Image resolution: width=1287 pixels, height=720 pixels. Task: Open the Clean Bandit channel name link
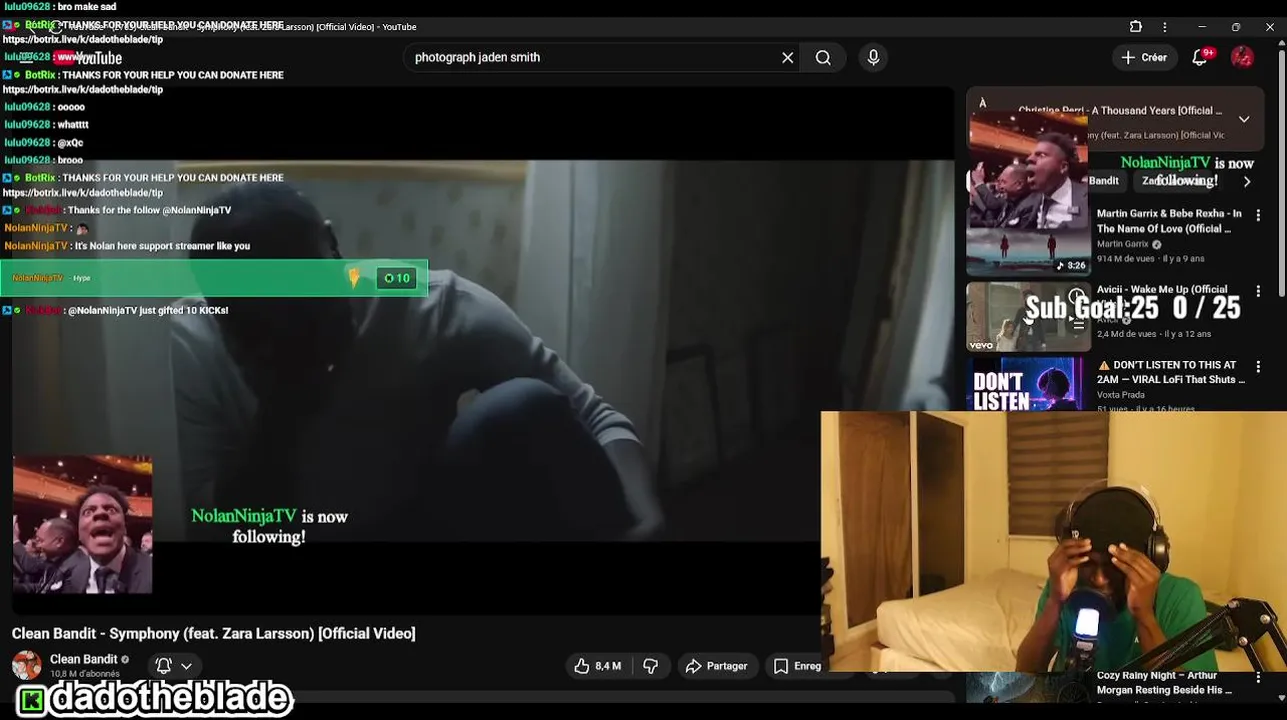click(84, 659)
